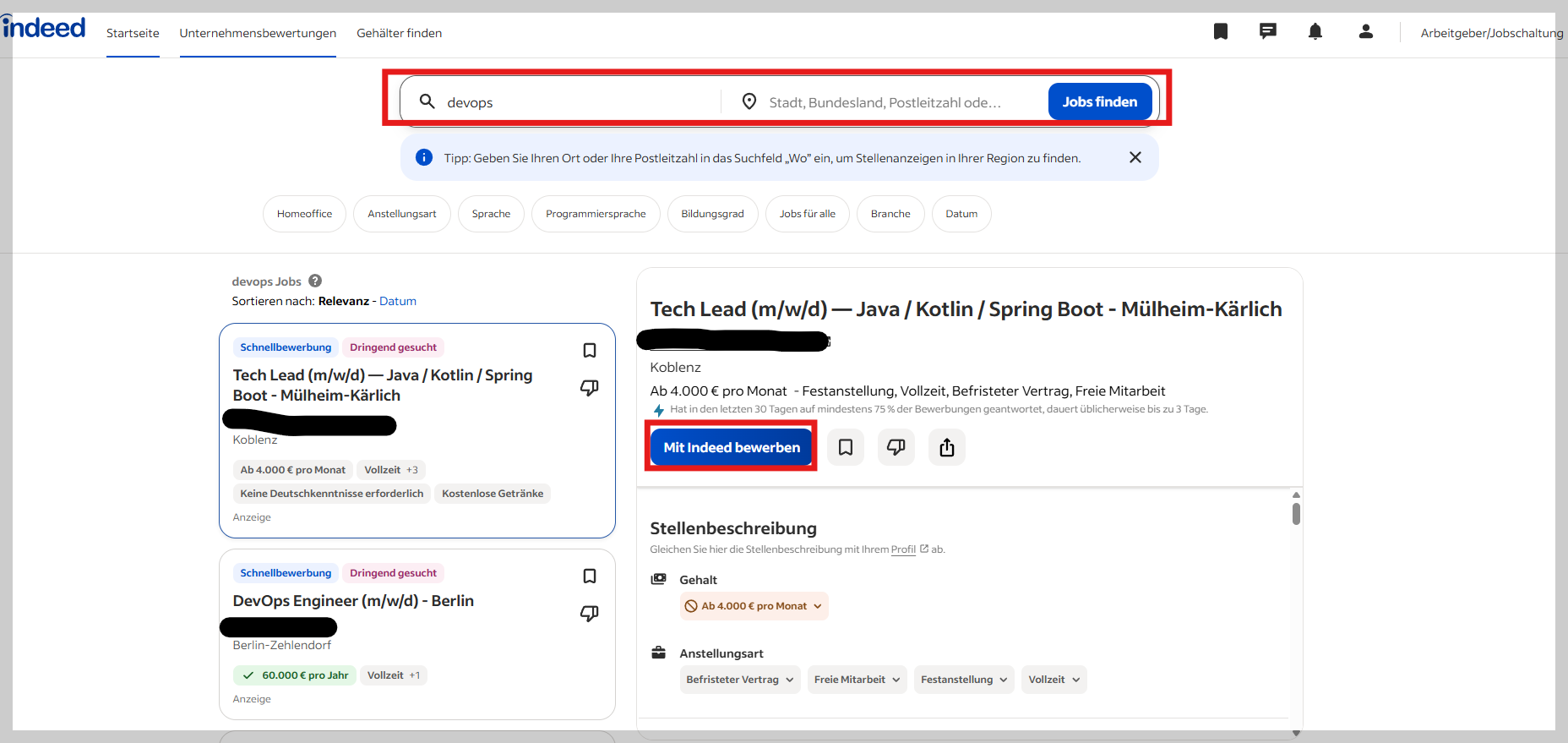
Task: Open the Gehälter finden tab
Action: pyautogui.click(x=400, y=33)
